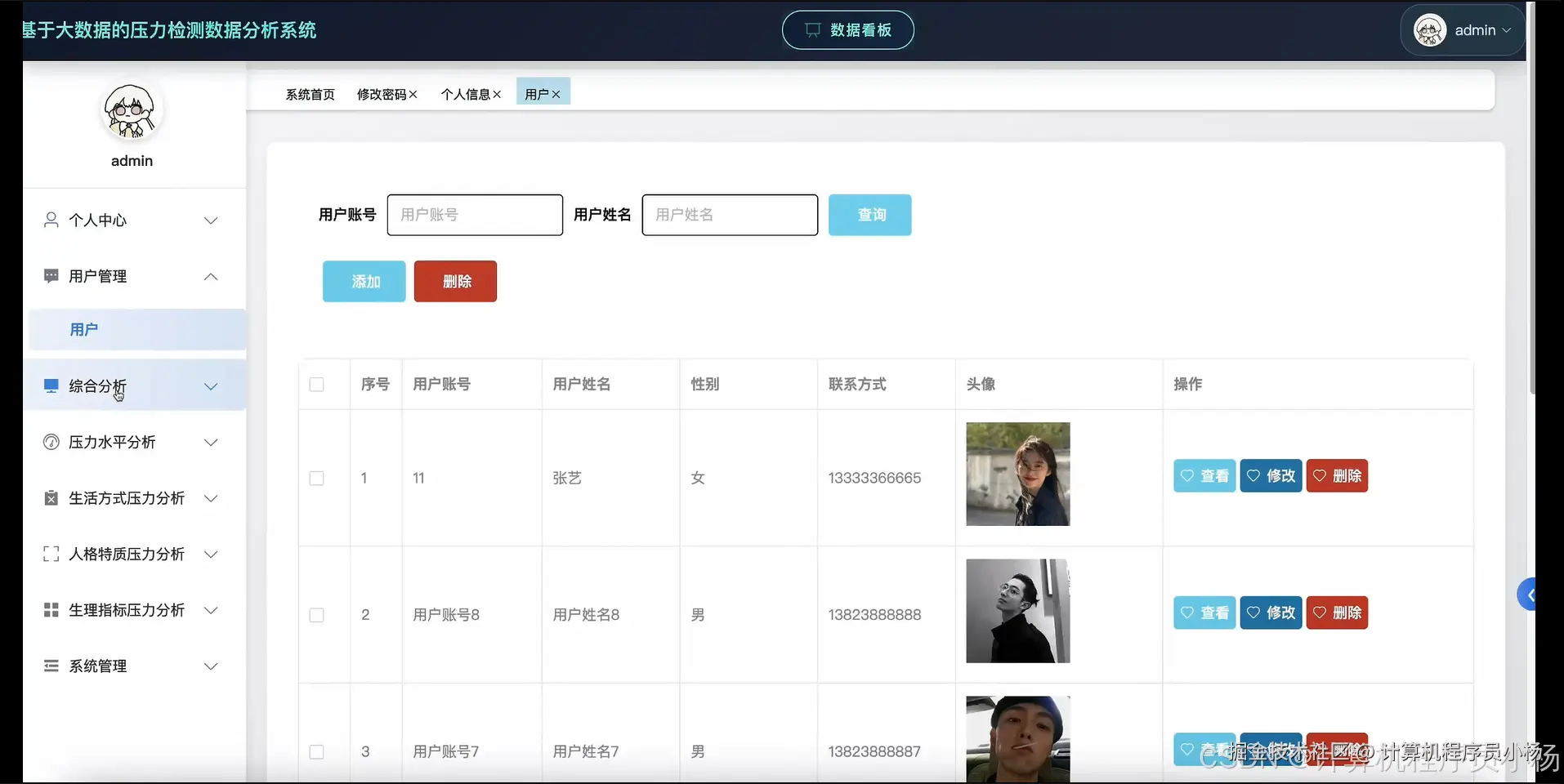1564x784 pixels.
Task: Click the 联系方式 column header
Action: pos(857,384)
